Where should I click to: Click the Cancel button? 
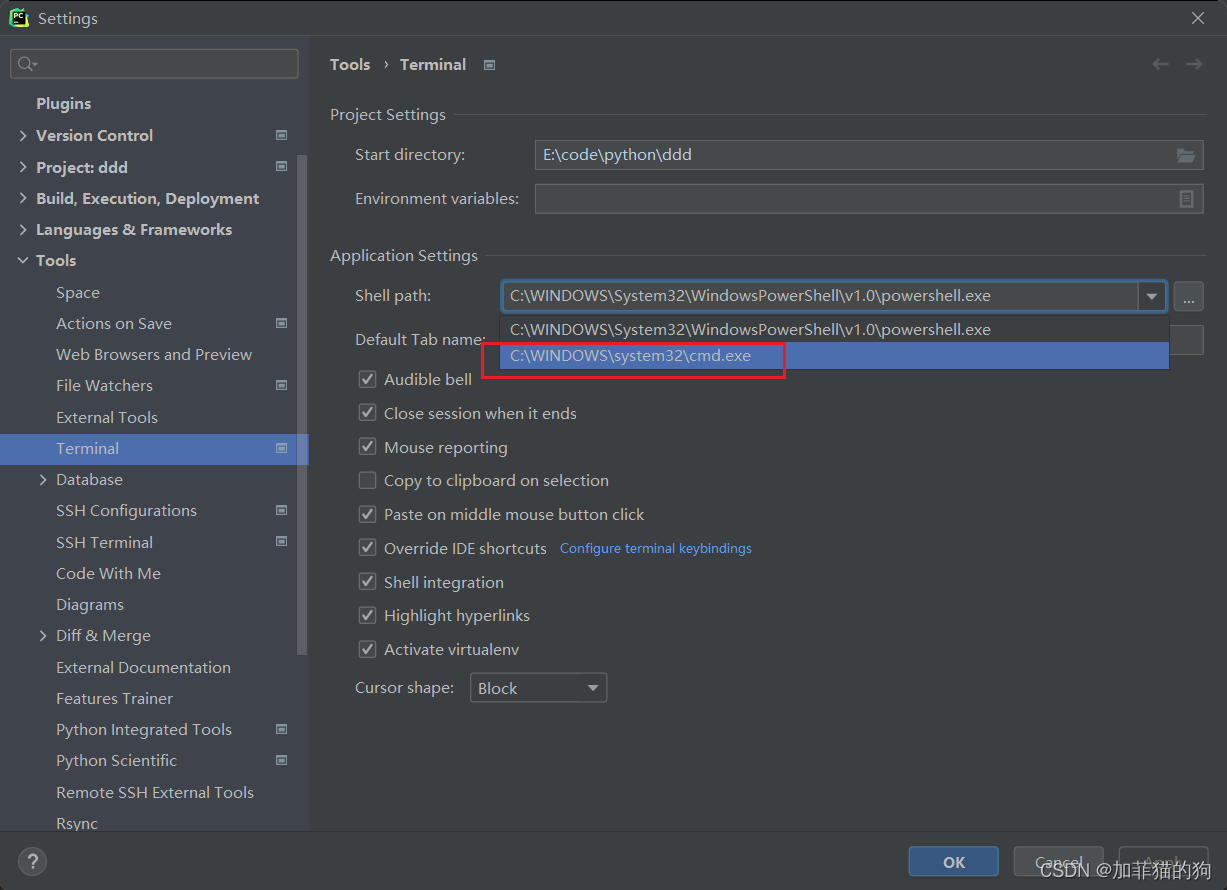(x=1058, y=862)
